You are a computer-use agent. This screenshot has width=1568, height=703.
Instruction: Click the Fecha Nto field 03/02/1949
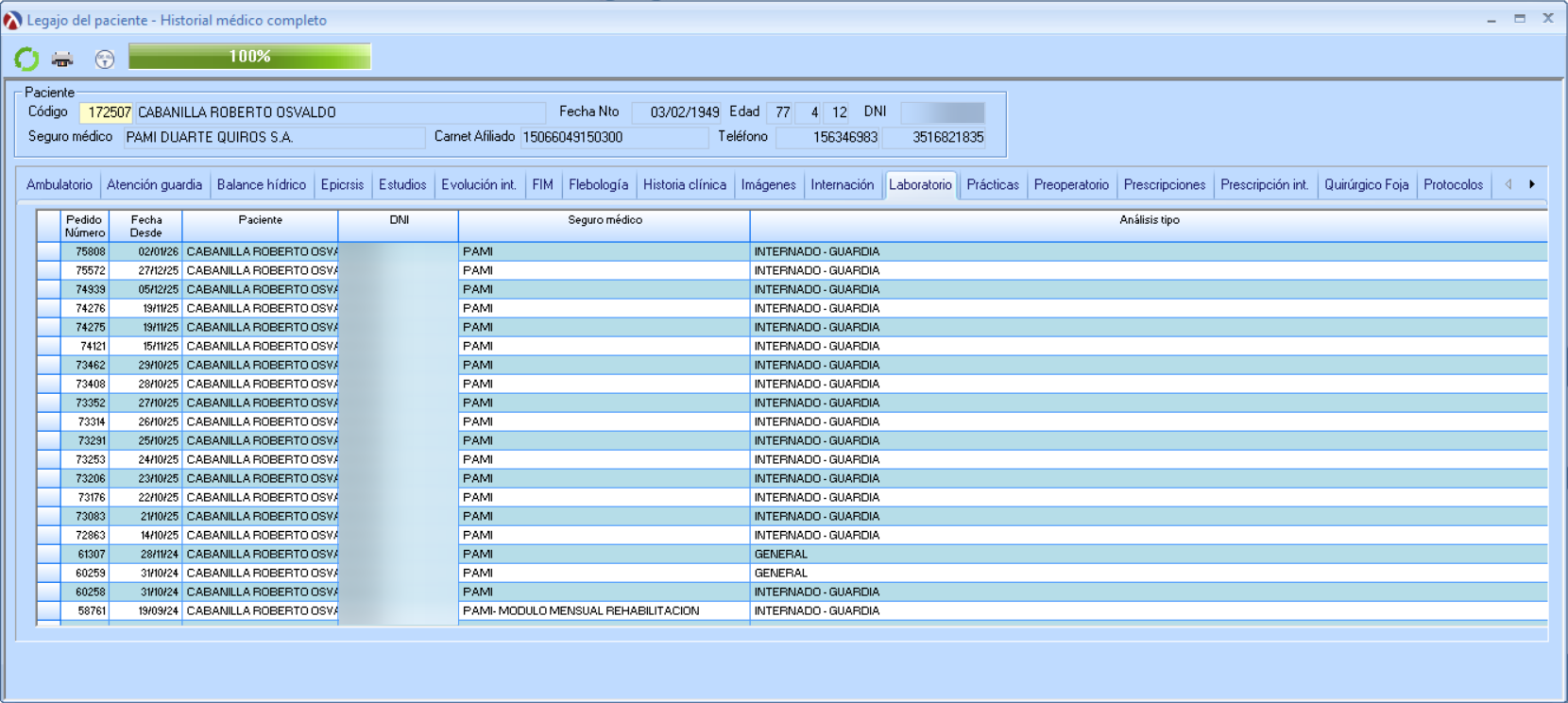677,112
